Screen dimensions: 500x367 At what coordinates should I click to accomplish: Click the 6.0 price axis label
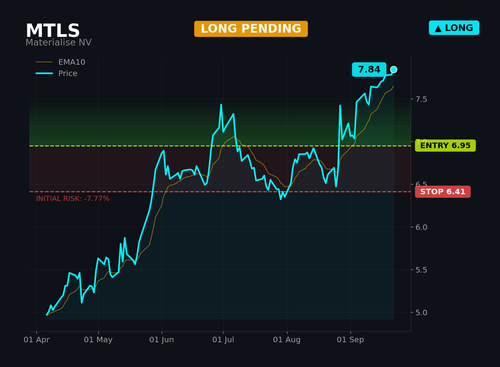click(x=421, y=227)
